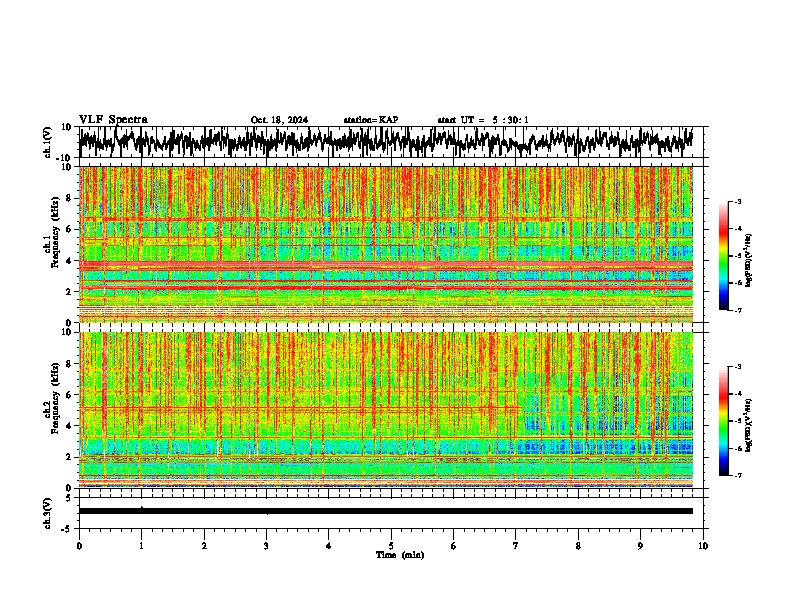Click the date "Oct. 18, 2024"
The height and width of the screenshot is (612, 792).
[x=279, y=120]
